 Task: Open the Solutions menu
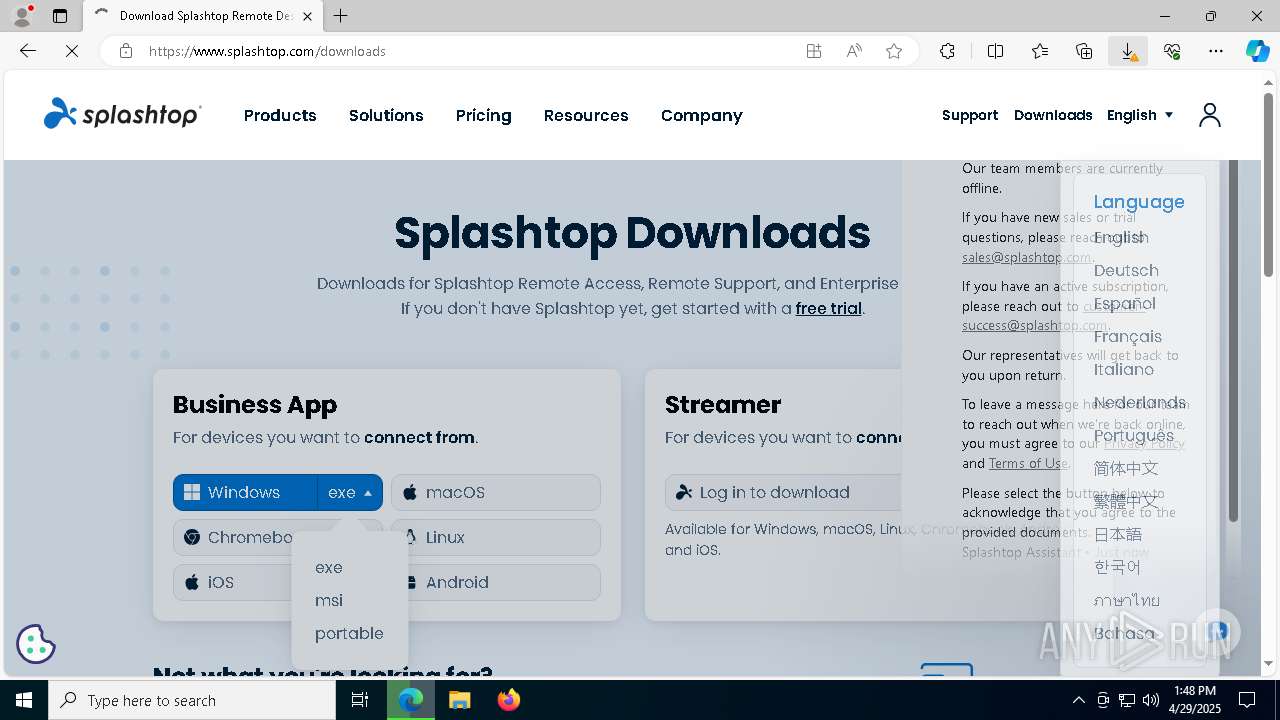click(x=386, y=115)
